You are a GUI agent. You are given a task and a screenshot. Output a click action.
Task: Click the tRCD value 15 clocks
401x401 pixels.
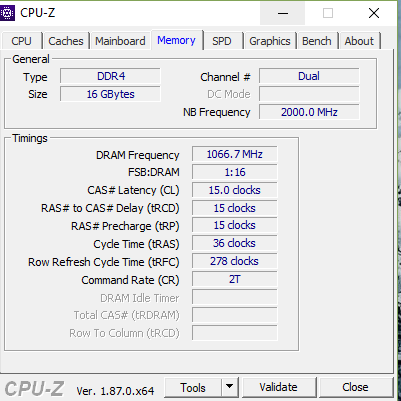(235, 208)
